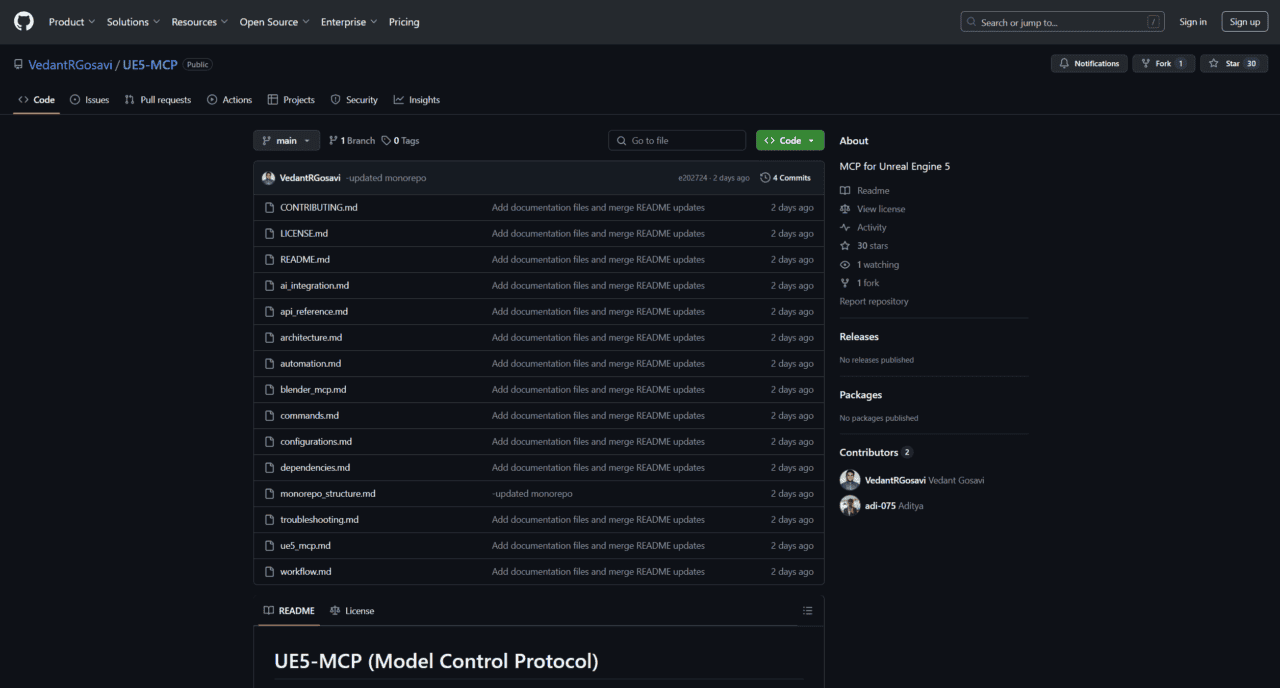Click the file icon beside workflow.md

[x=269, y=571]
